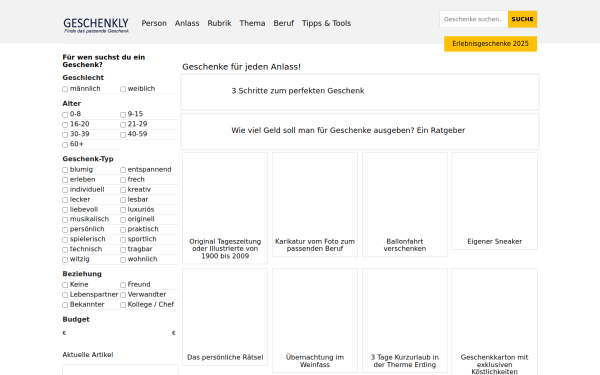
Task: Toggle the lesbar checkbox
Action: (123, 200)
